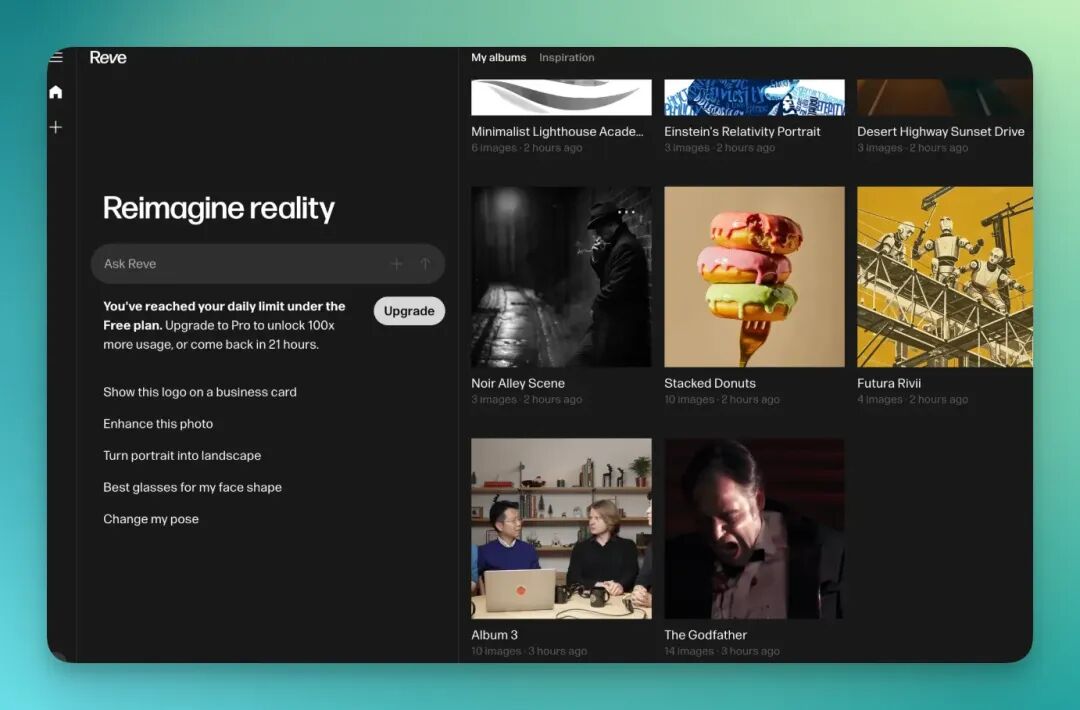Image resolution: width=1080 pixels, height=710 pixels.
Task: Click the Home icon in sidebar
Action: 56,92
